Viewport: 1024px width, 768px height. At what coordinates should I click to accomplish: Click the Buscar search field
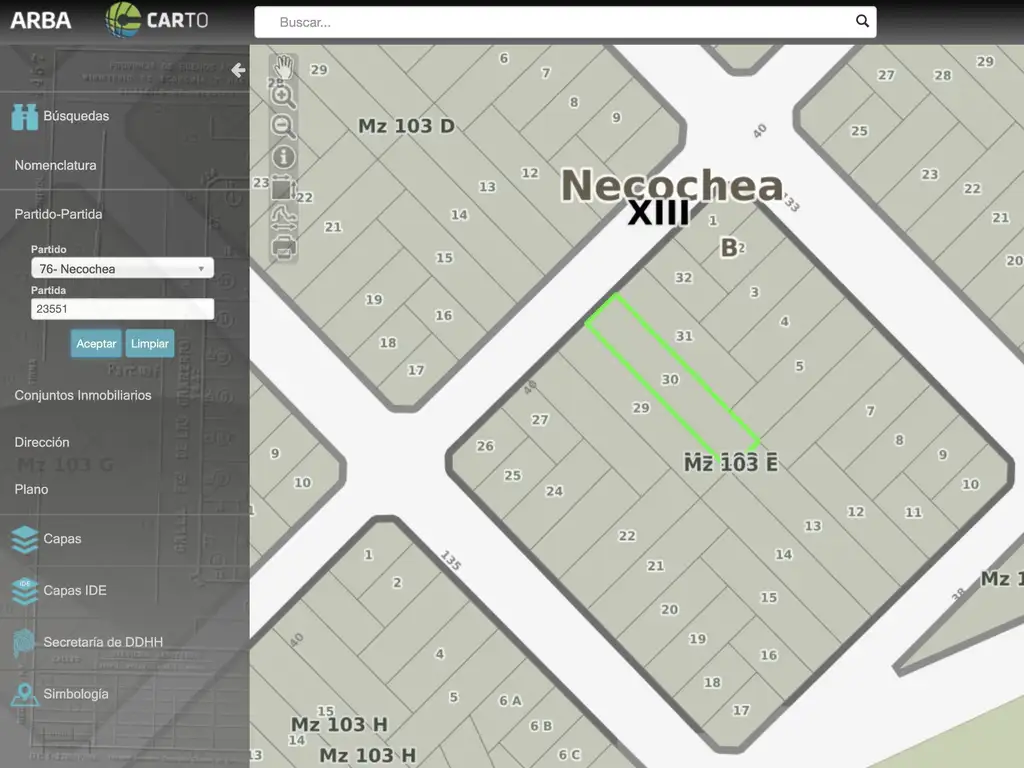tap(560, 22)
